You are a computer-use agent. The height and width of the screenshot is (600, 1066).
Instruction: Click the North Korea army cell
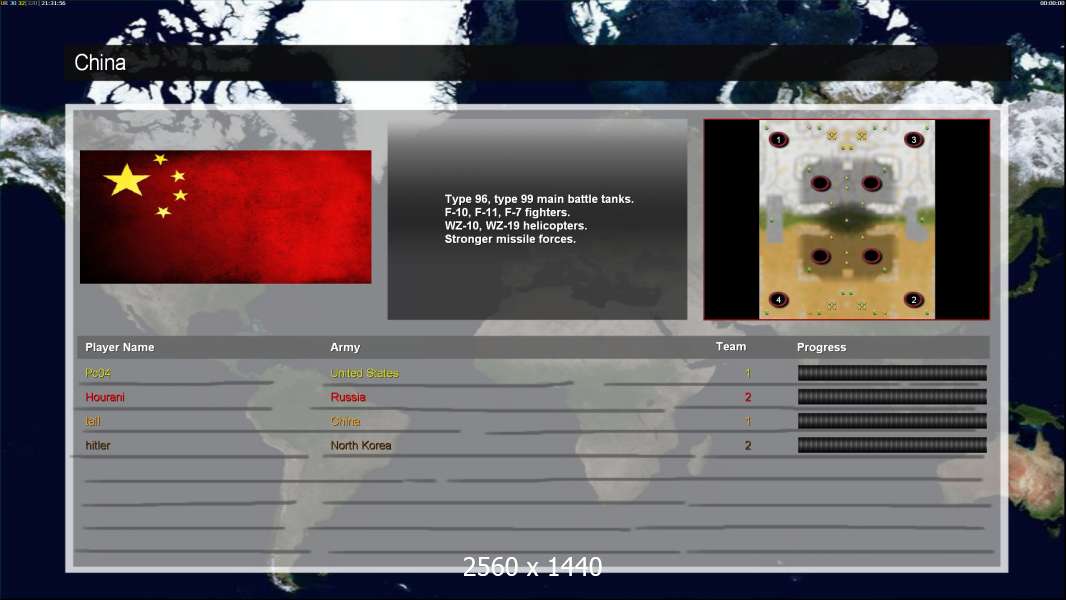tap(361, 445)
